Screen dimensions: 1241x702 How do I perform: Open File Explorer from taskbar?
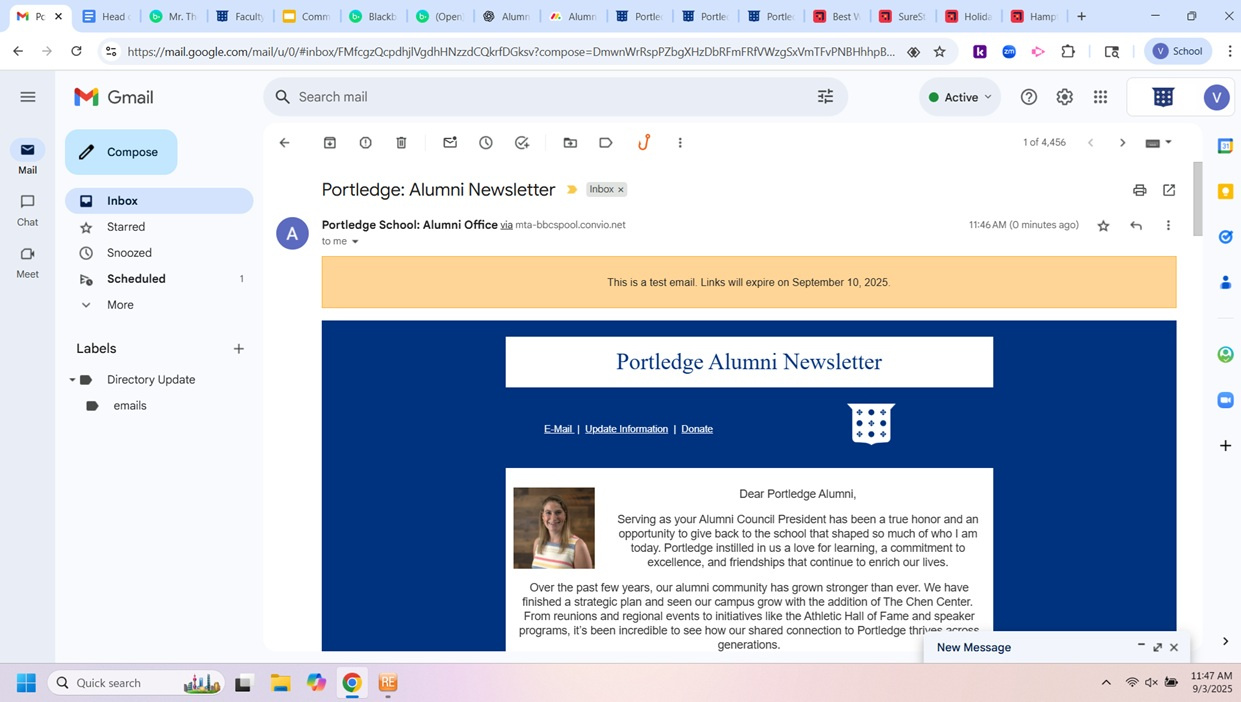point(280,683)
